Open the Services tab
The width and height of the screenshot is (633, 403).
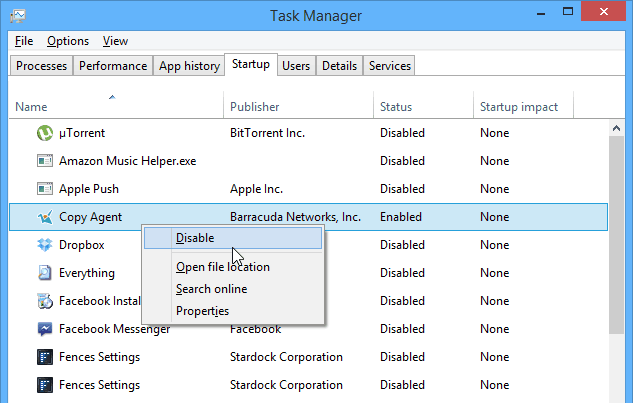[x=390, y=66]
